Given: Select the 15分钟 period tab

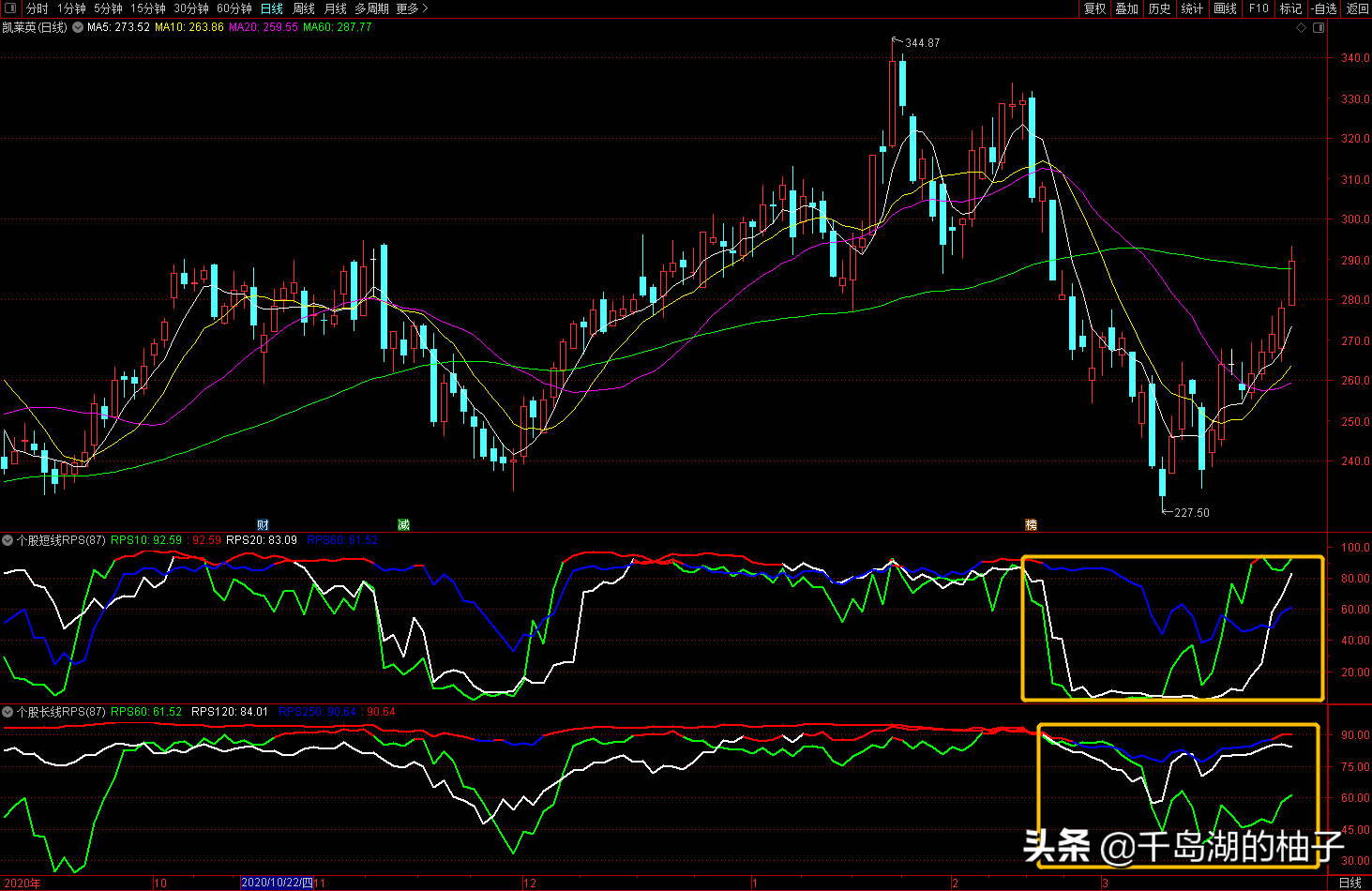Looking at the screenshot, I should 148,8.
